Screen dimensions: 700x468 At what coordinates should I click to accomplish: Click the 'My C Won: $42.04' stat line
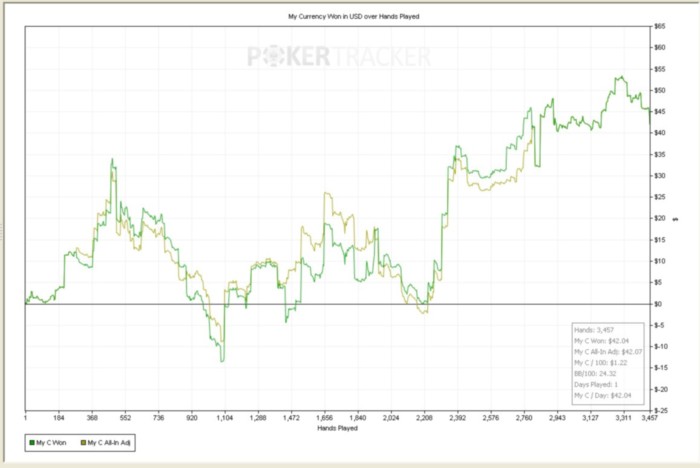coord(602,341)
